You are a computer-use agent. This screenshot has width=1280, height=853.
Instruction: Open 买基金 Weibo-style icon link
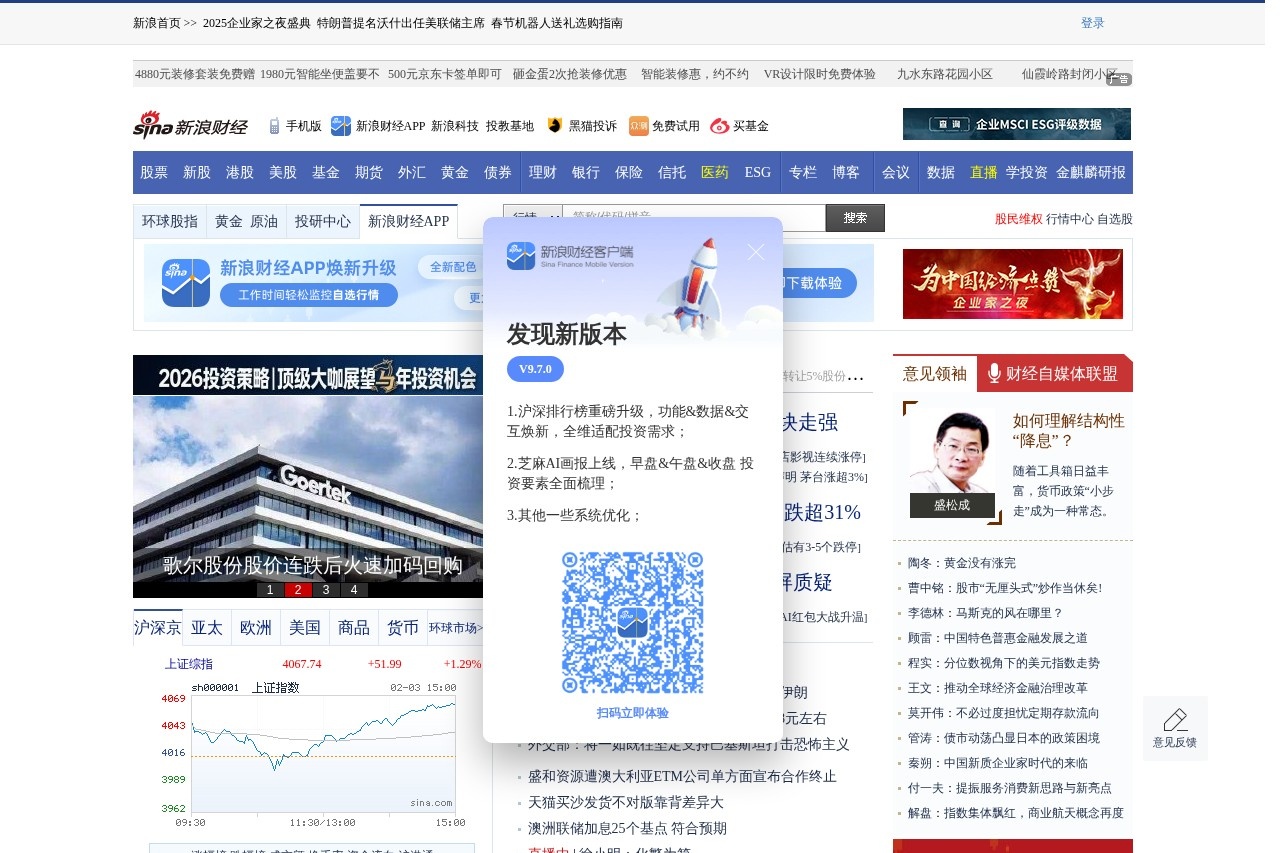click(720, 126)
